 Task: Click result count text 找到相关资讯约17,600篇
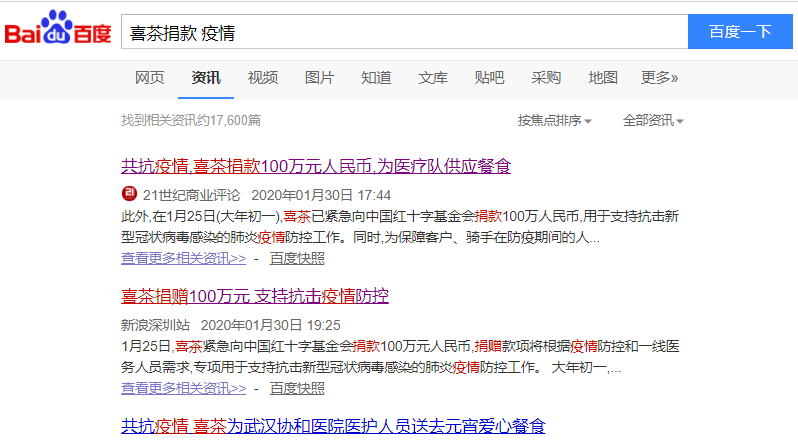click(191, 121)
